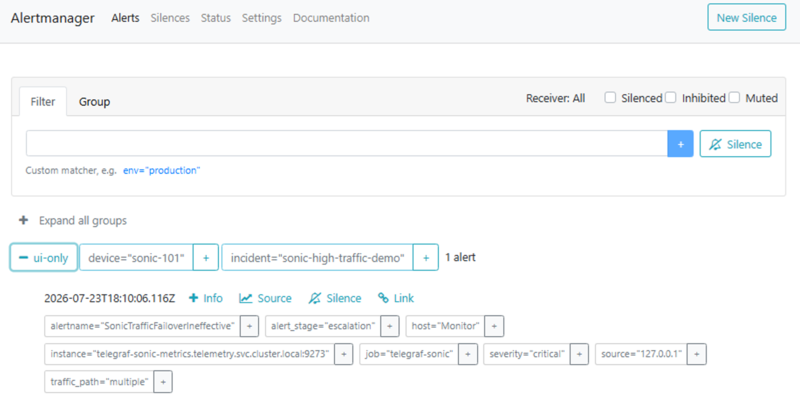Open the alert Source graph link
The image size is (800, 415).
265,298
